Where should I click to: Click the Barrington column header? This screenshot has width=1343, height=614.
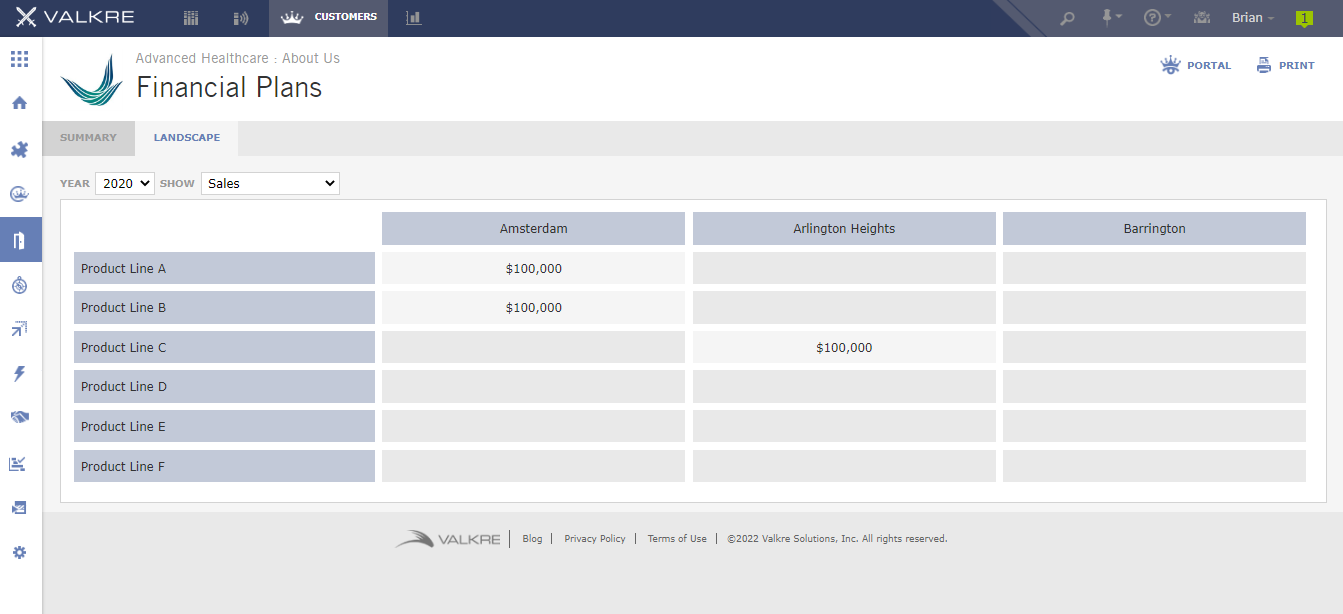[1154, 228]
